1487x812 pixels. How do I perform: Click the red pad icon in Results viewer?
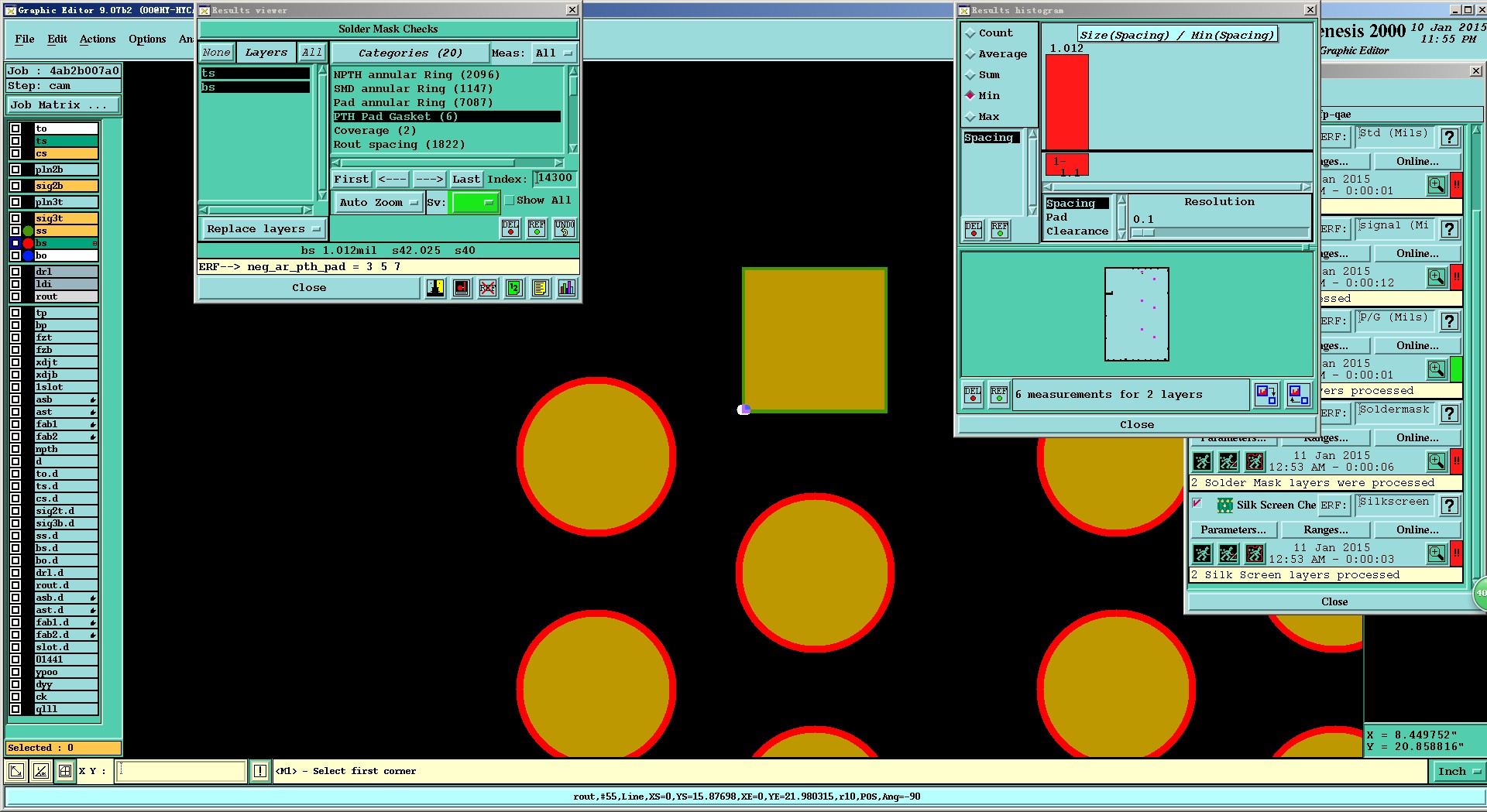[462, 288]
